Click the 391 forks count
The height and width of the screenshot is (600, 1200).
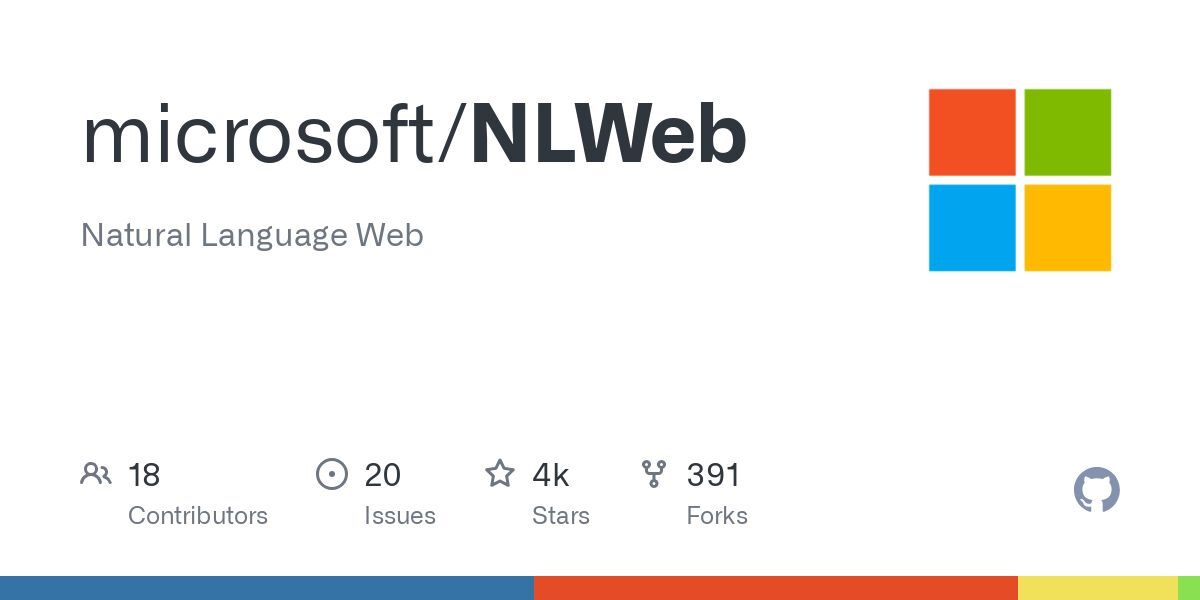(713, 475)
